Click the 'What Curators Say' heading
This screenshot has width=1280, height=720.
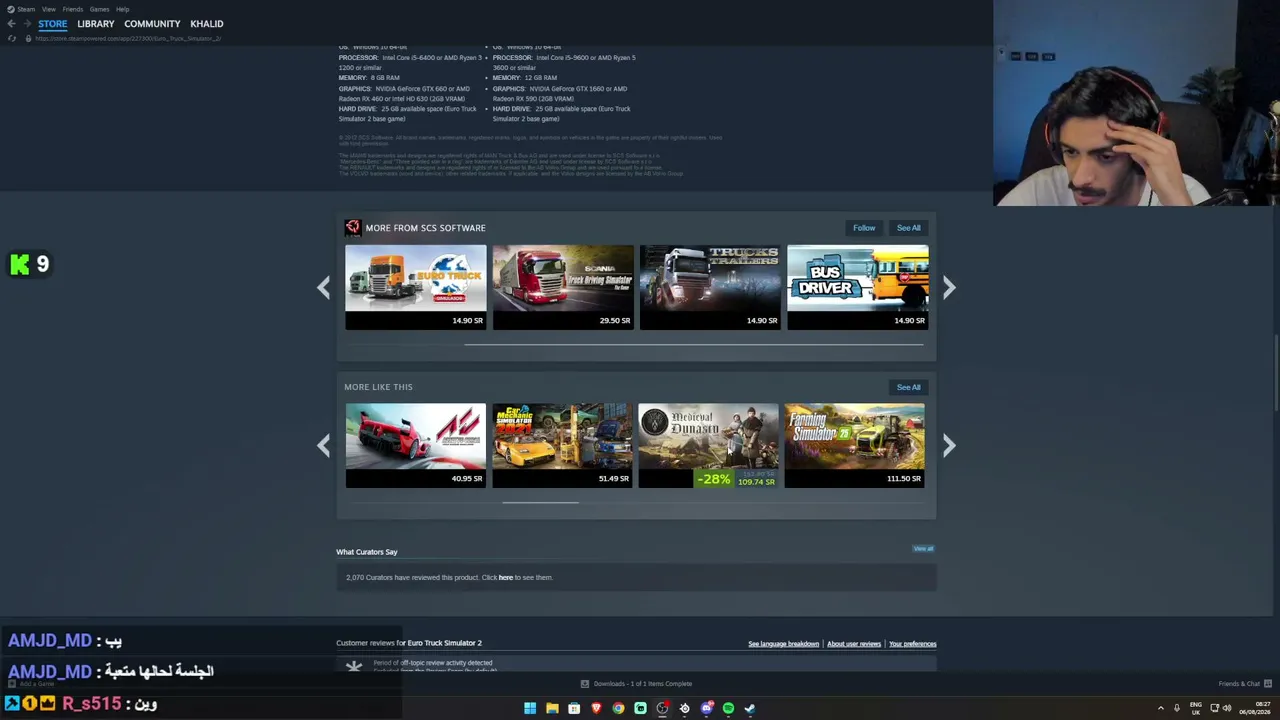(x=367, y=552)
